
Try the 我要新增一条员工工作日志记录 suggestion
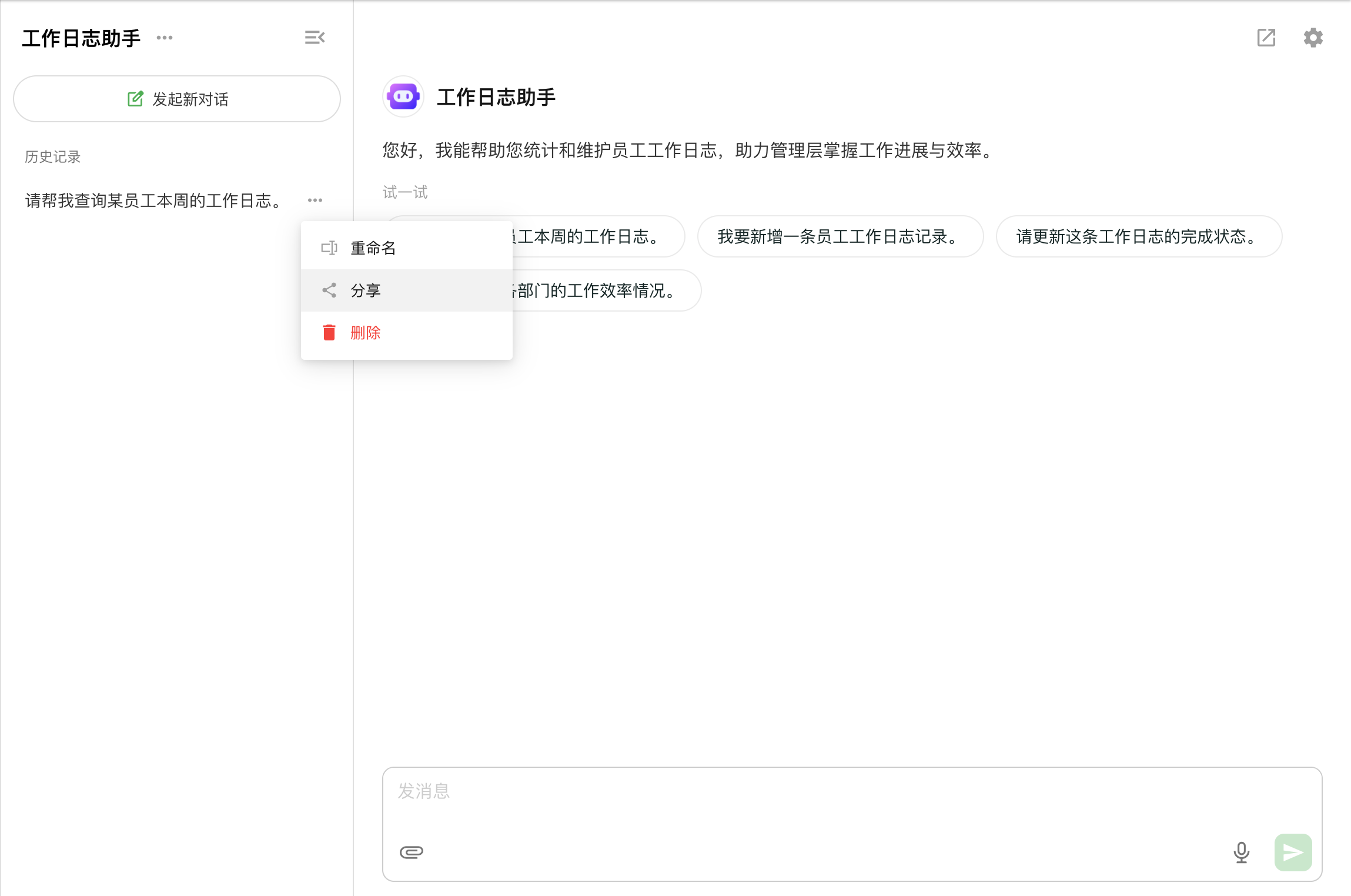840,236
